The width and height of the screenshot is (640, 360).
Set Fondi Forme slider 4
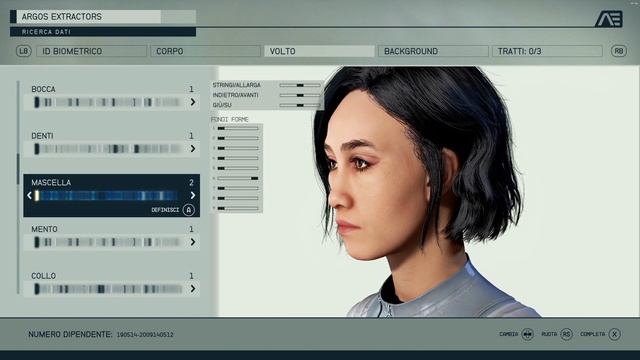pyautogui.click(x=238, y=158)
